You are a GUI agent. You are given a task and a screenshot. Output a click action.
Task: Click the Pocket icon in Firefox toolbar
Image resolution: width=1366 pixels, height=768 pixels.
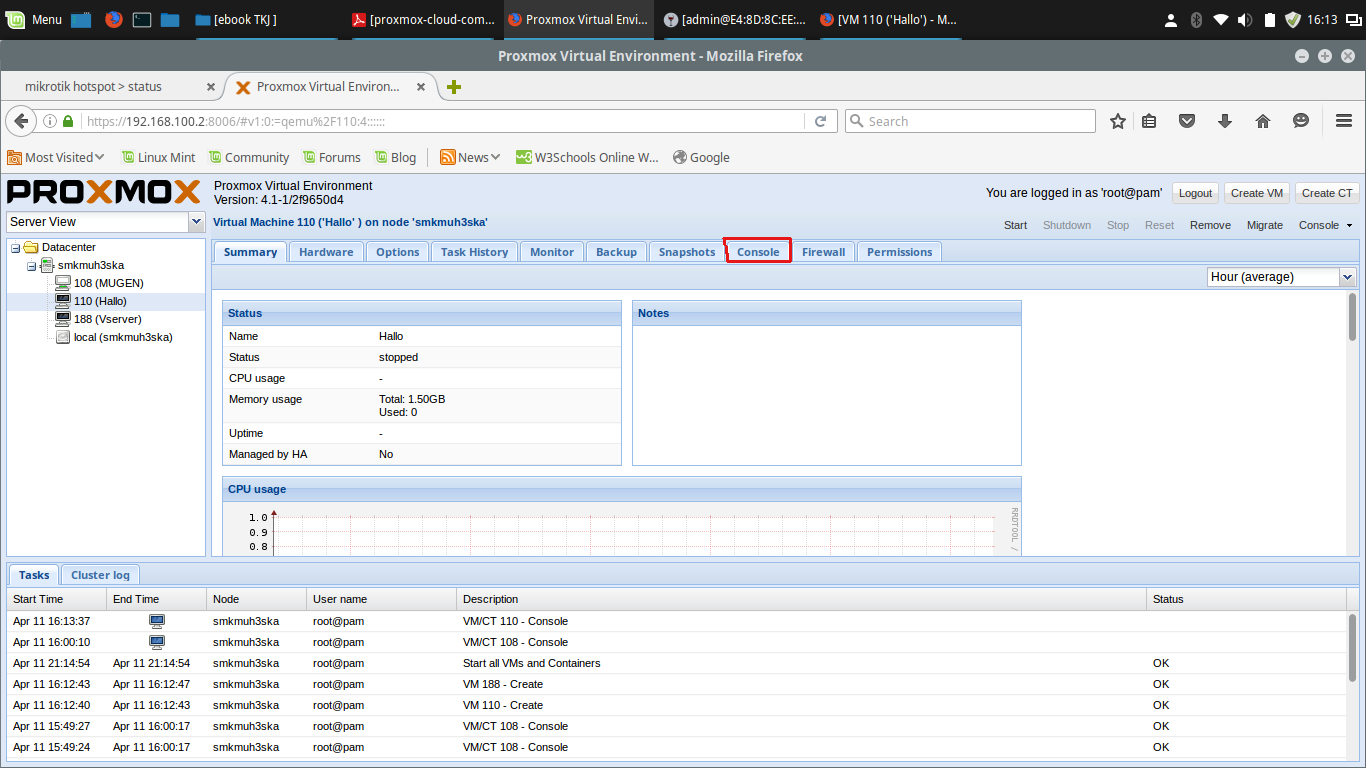pyautogui.click(x=1187, y=121)
